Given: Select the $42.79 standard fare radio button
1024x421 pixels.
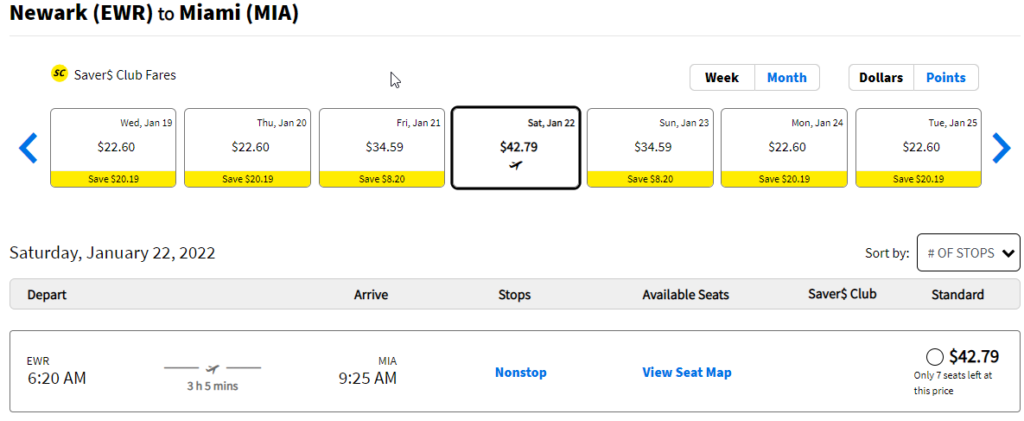Looking at the screenshot, I should pos(935,357).
